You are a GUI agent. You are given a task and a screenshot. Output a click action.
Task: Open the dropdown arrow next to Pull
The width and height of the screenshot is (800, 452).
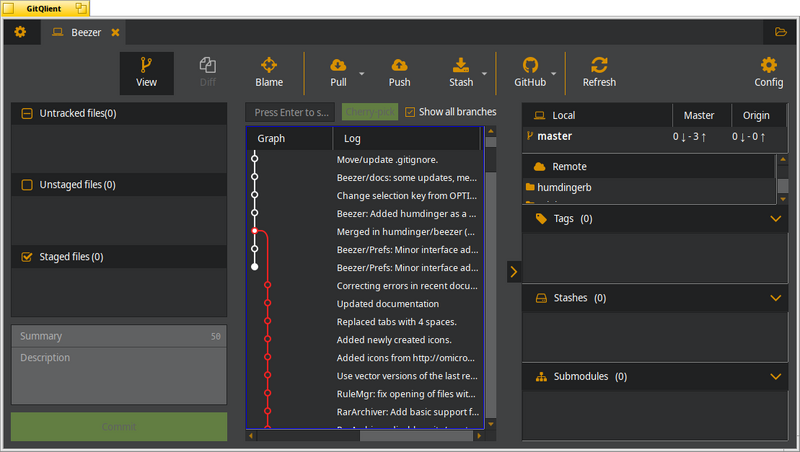362,73
